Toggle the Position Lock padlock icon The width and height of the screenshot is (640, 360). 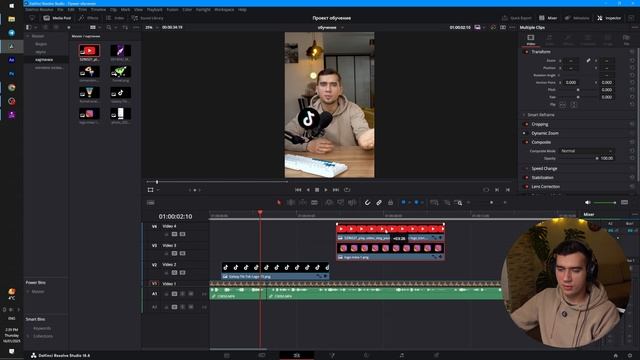click(391, 202)
